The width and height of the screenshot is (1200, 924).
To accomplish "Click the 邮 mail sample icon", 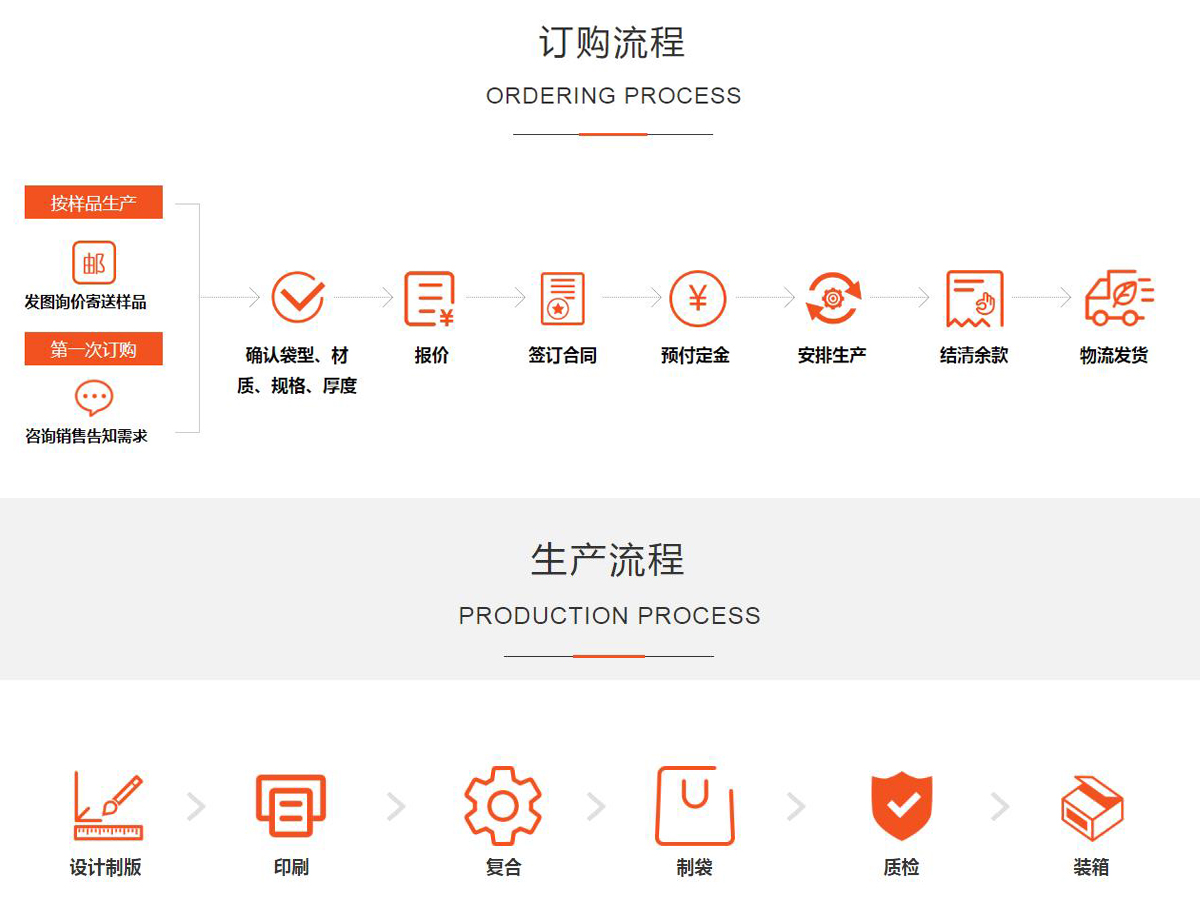I will (94, 263).
